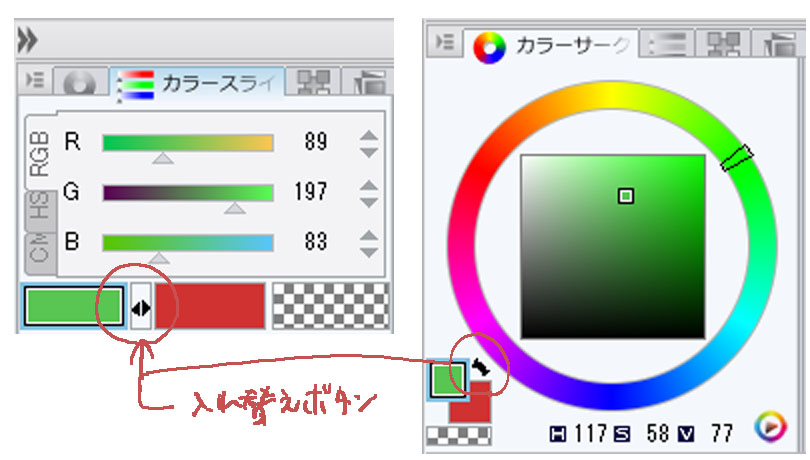This screenshot has height=460, width=810.
Task: Click the S value 58
Action: click(x=659, y=433)
